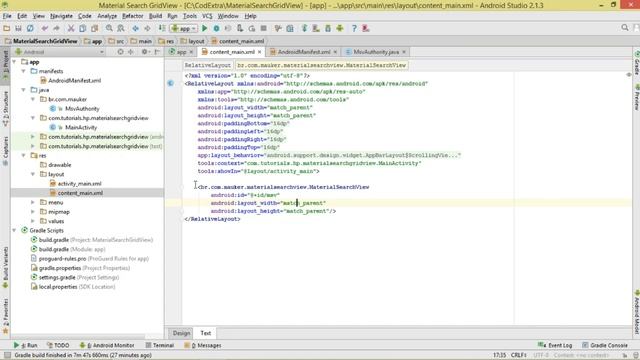
Task: Click the Stop square icon
Action: click(264, 28)
